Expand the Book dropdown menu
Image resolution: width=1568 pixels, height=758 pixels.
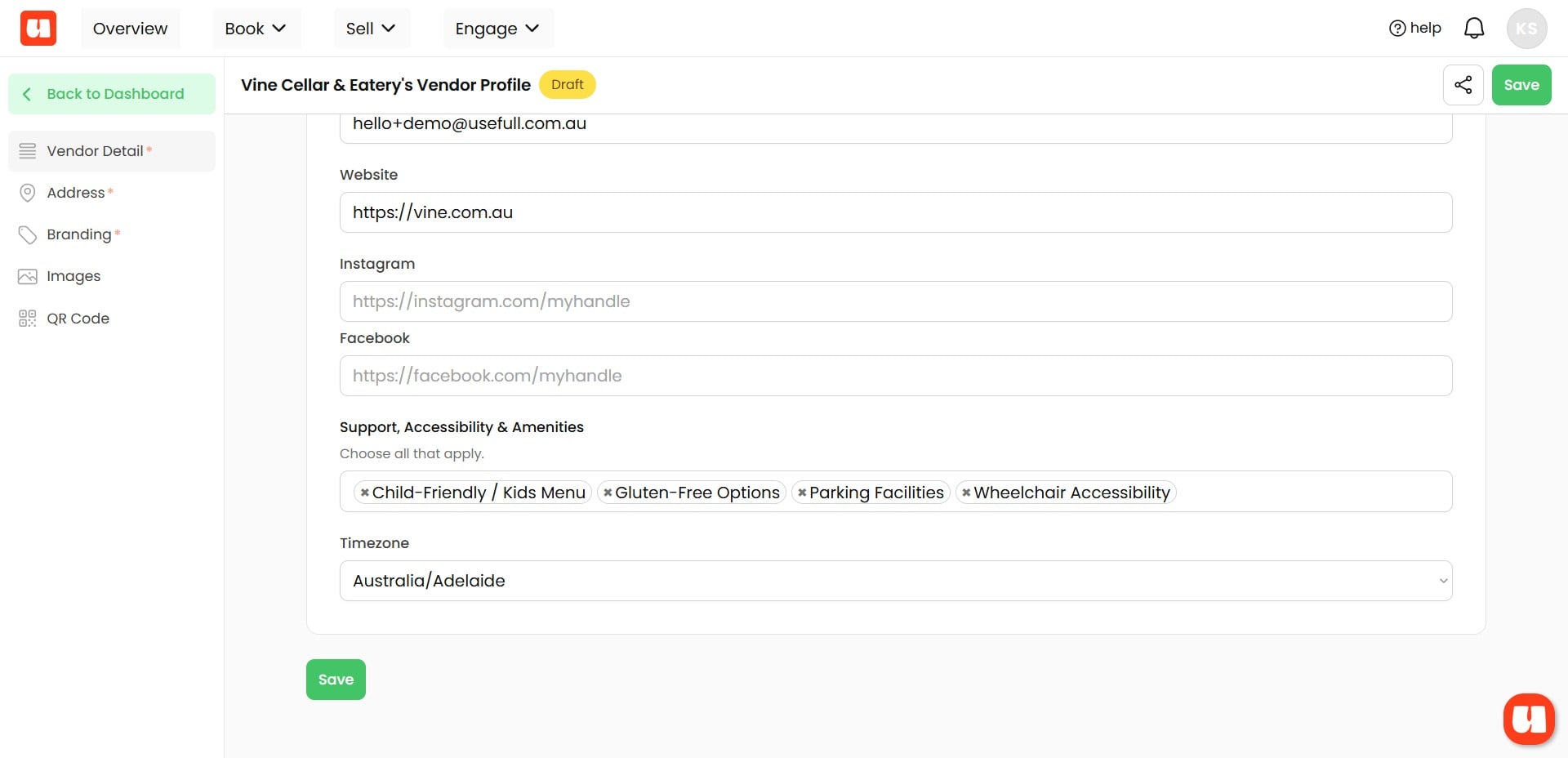(x=256, y=29)
